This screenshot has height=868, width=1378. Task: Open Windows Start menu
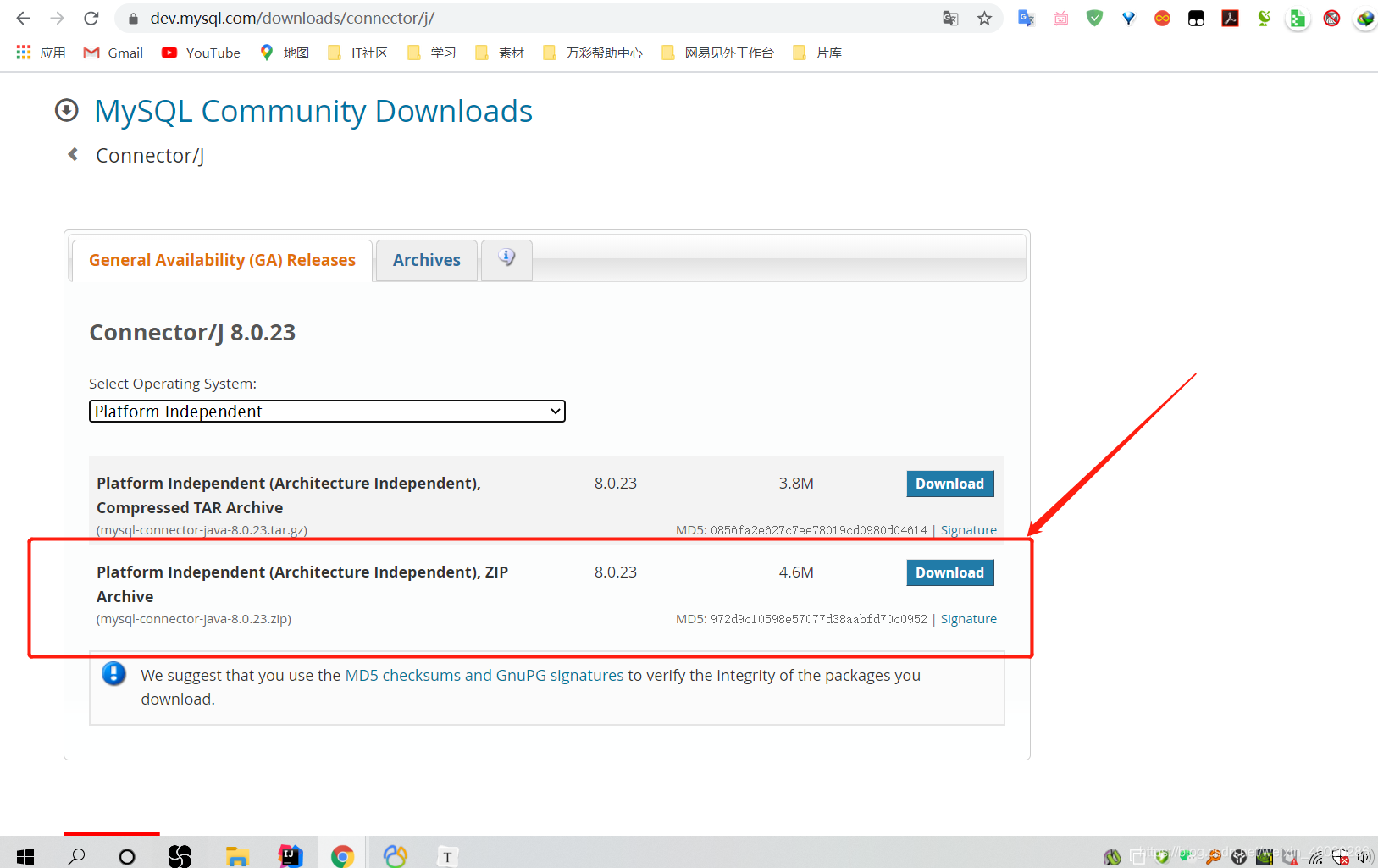click(25, 856)
